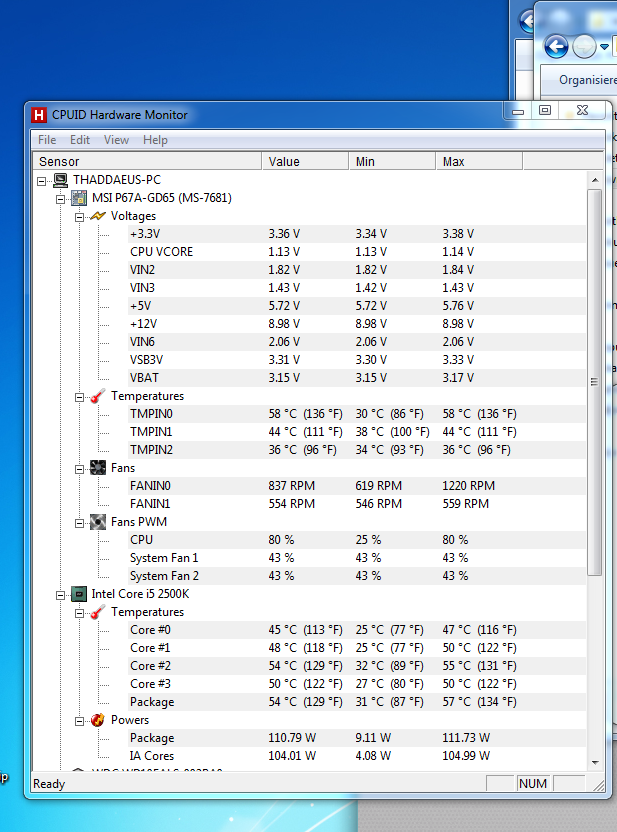Collapse the THADDAEUS-PC tree node
Screen dimensions: 617x832
point(41,181)
